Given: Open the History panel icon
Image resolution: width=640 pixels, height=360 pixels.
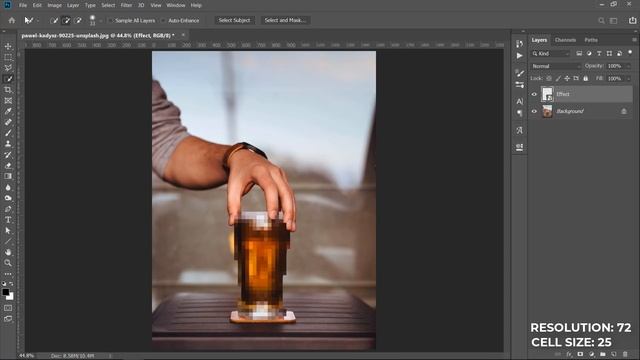Looking at the screenshot, I should 519,44.
